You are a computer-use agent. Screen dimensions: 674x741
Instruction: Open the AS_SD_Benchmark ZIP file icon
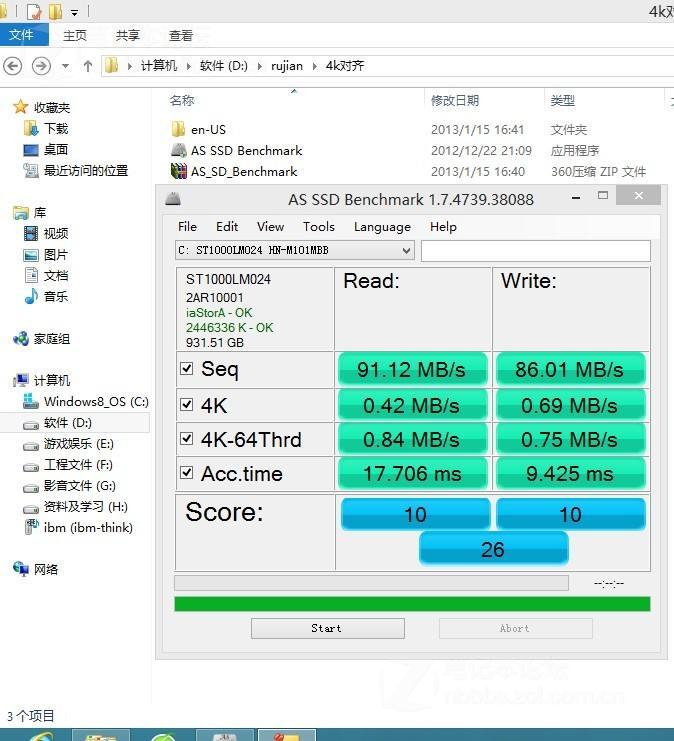click(179, 171)
